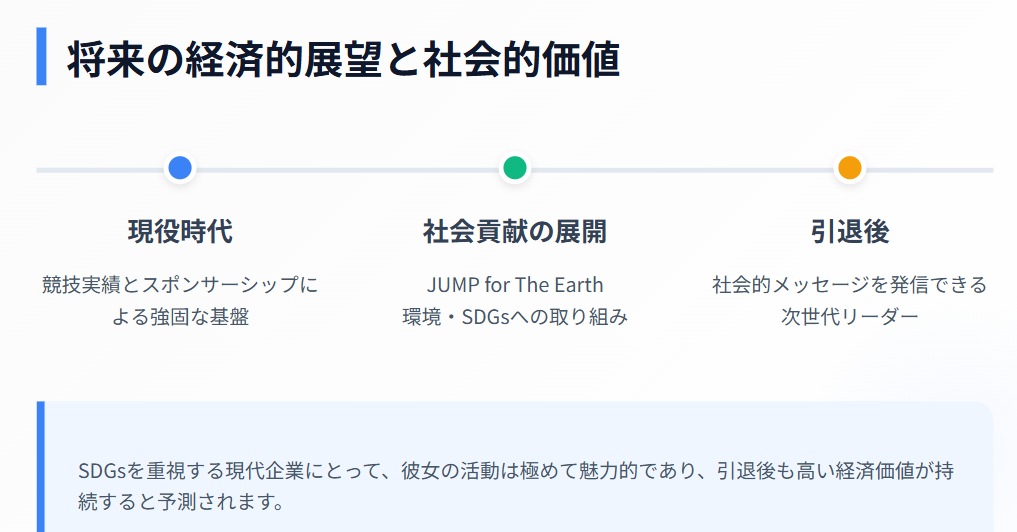This screenshot has width=1017, height=532.
Task: Click the 環境・SDGsへの取り組み text
Action: click(515, 318)
